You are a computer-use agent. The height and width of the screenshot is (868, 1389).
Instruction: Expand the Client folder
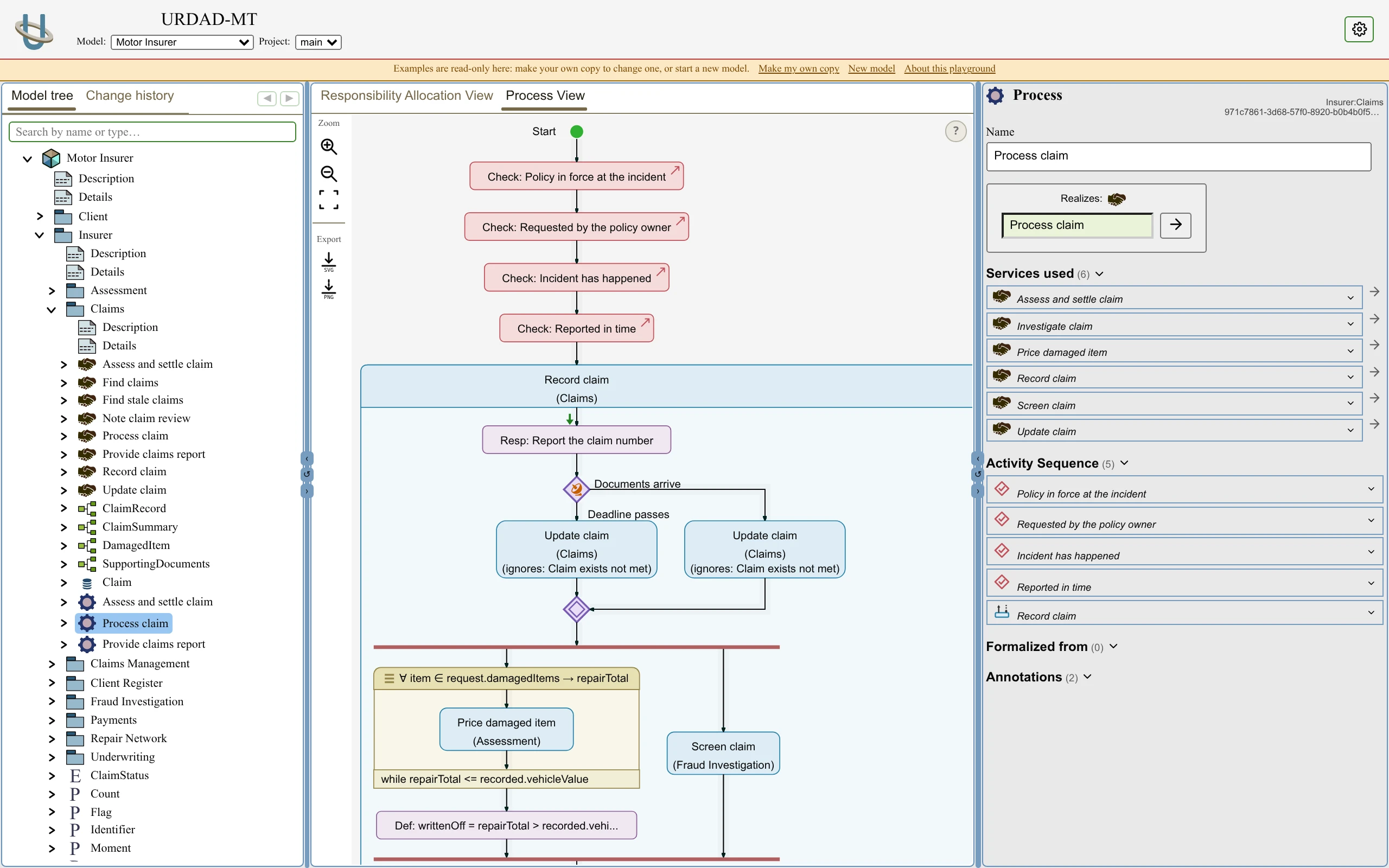click(x=39, y=216)
